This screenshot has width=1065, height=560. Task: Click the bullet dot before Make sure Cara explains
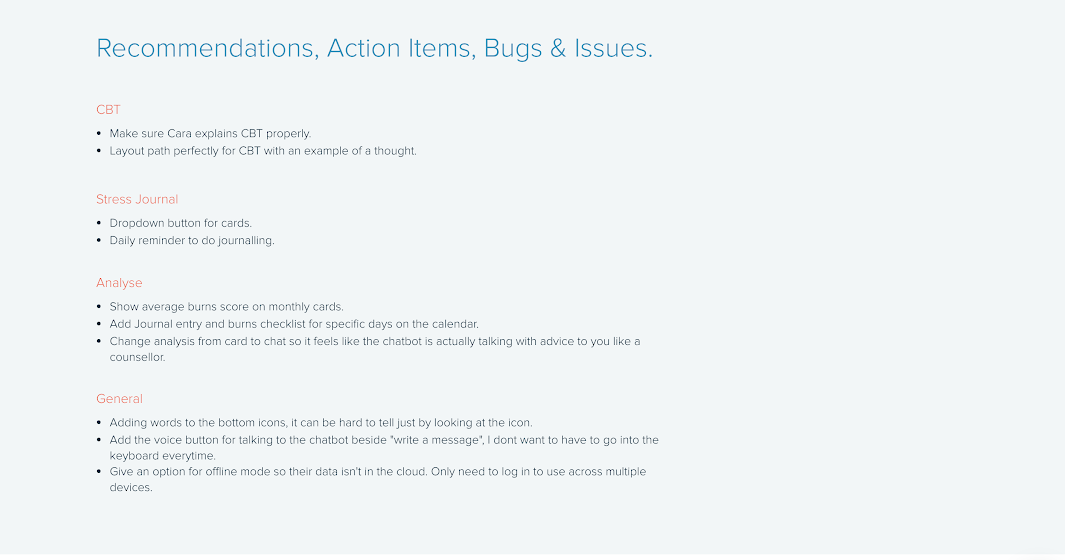(99, 133)
